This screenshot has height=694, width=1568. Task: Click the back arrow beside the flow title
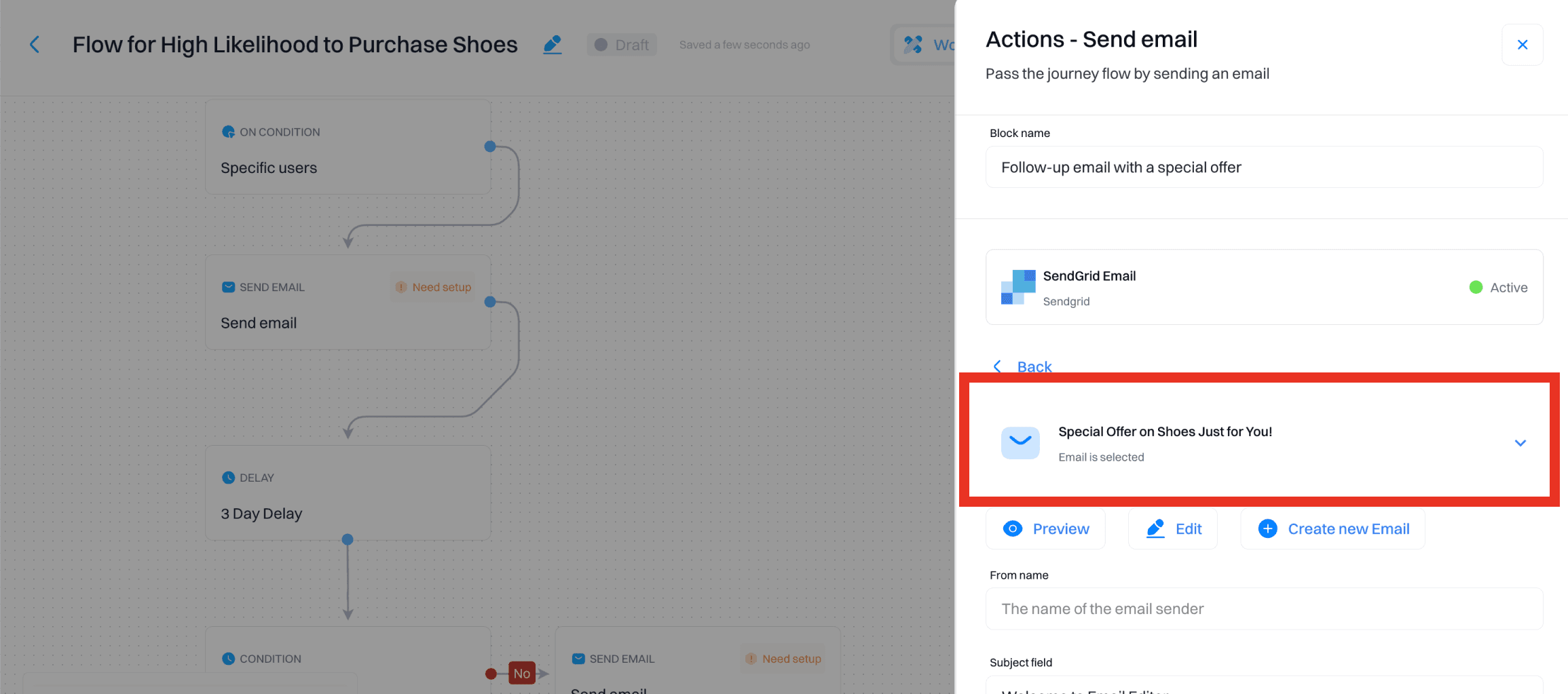click(35, 45)
